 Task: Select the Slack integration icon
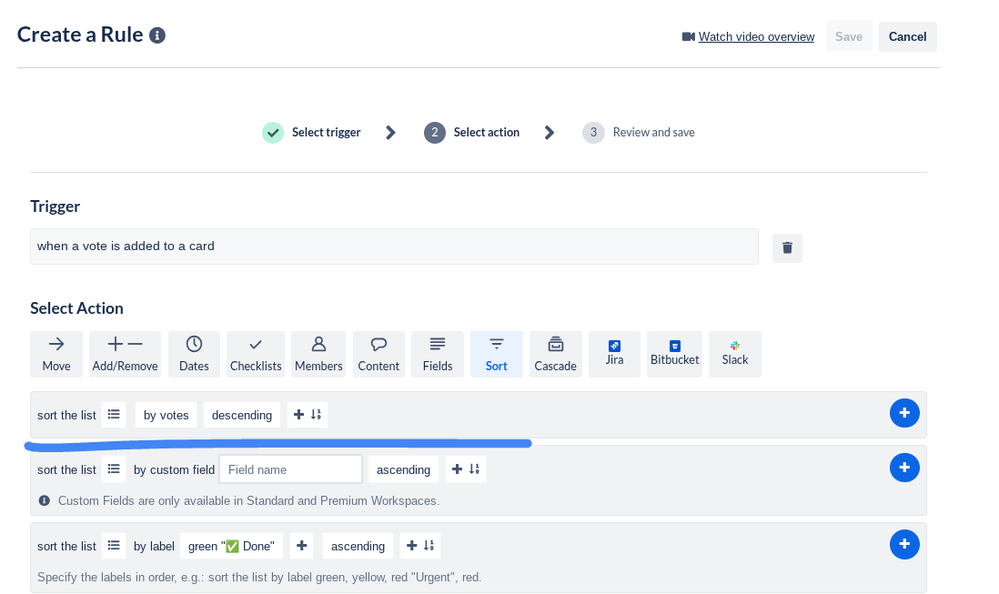pos(735,353)
